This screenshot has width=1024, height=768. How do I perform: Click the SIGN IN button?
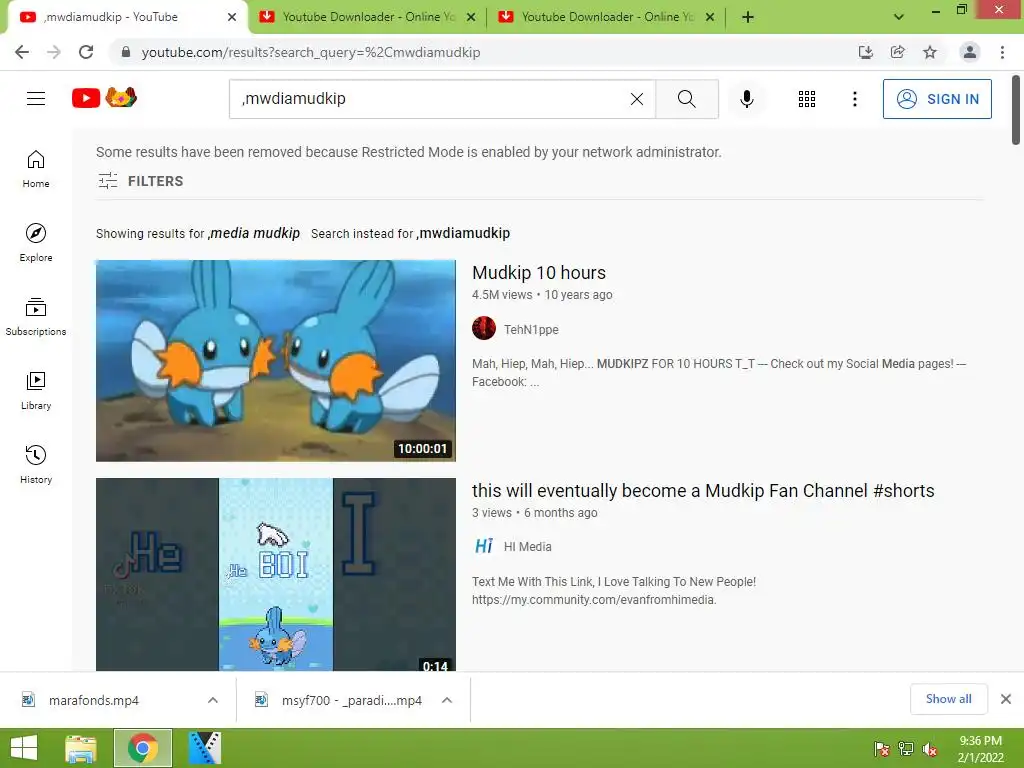pyautogui.click(x=937, y=99)
